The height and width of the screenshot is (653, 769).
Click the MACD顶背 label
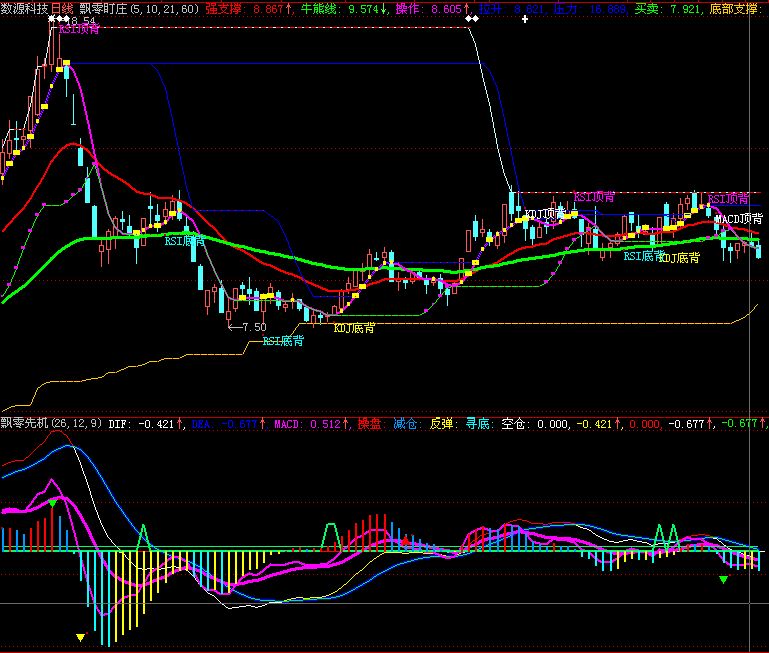pyautogui.click(x=739, y=219)
